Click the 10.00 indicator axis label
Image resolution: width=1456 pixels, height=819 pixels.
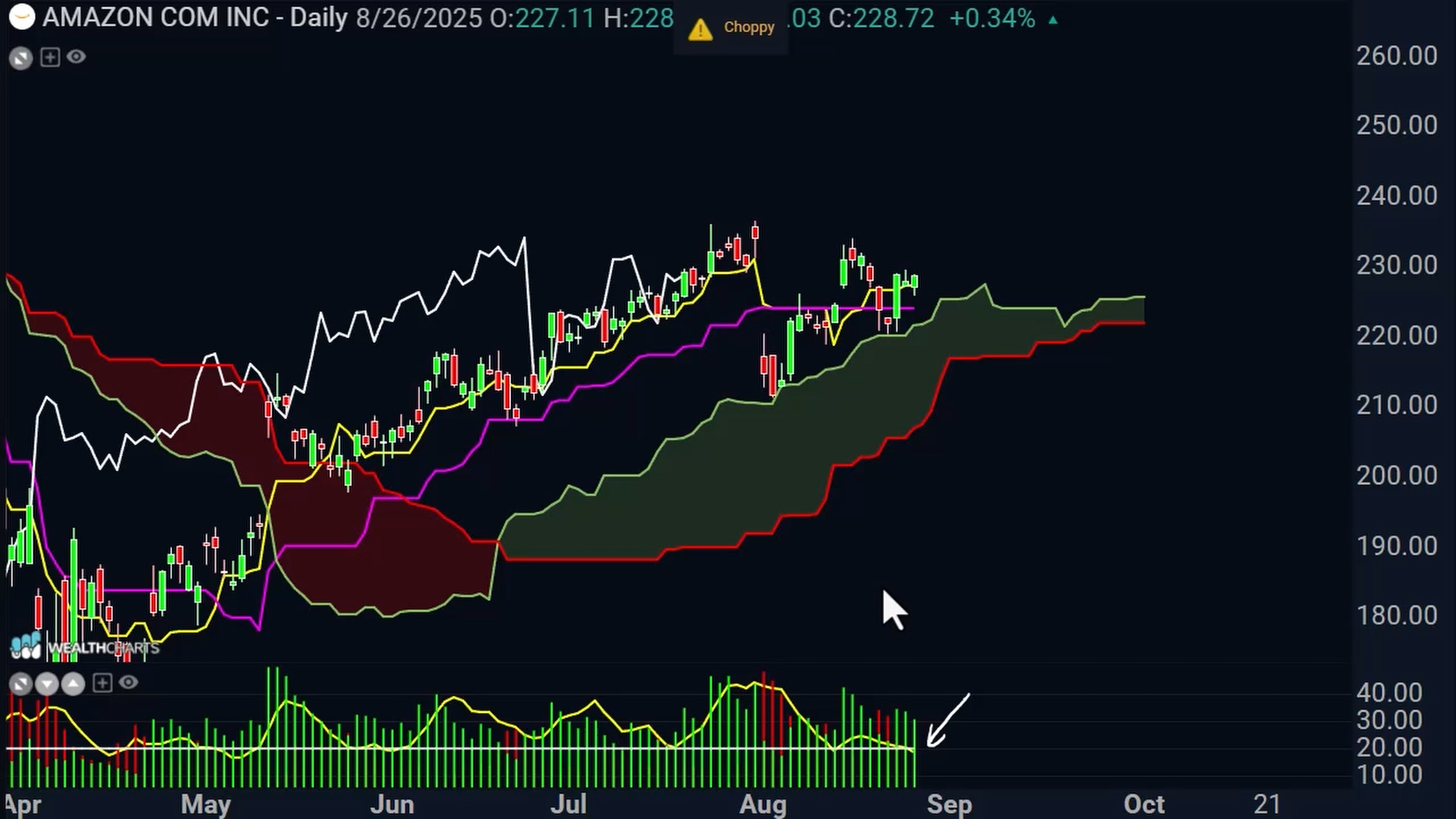[1389, 775]
